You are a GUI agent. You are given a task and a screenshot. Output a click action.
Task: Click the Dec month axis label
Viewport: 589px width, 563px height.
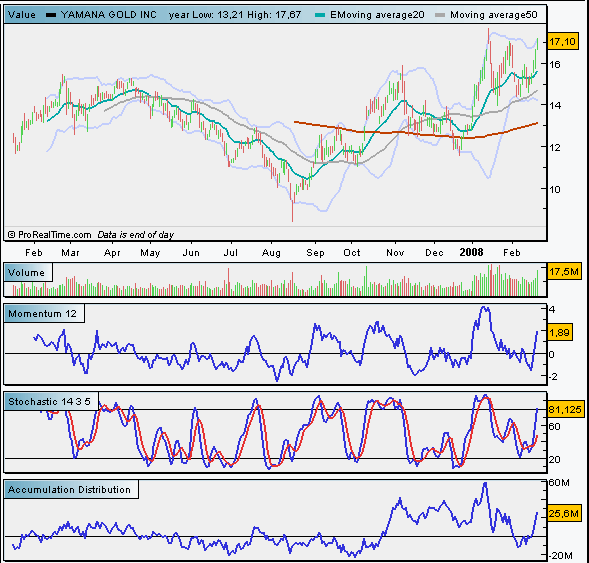coord(434,253)
